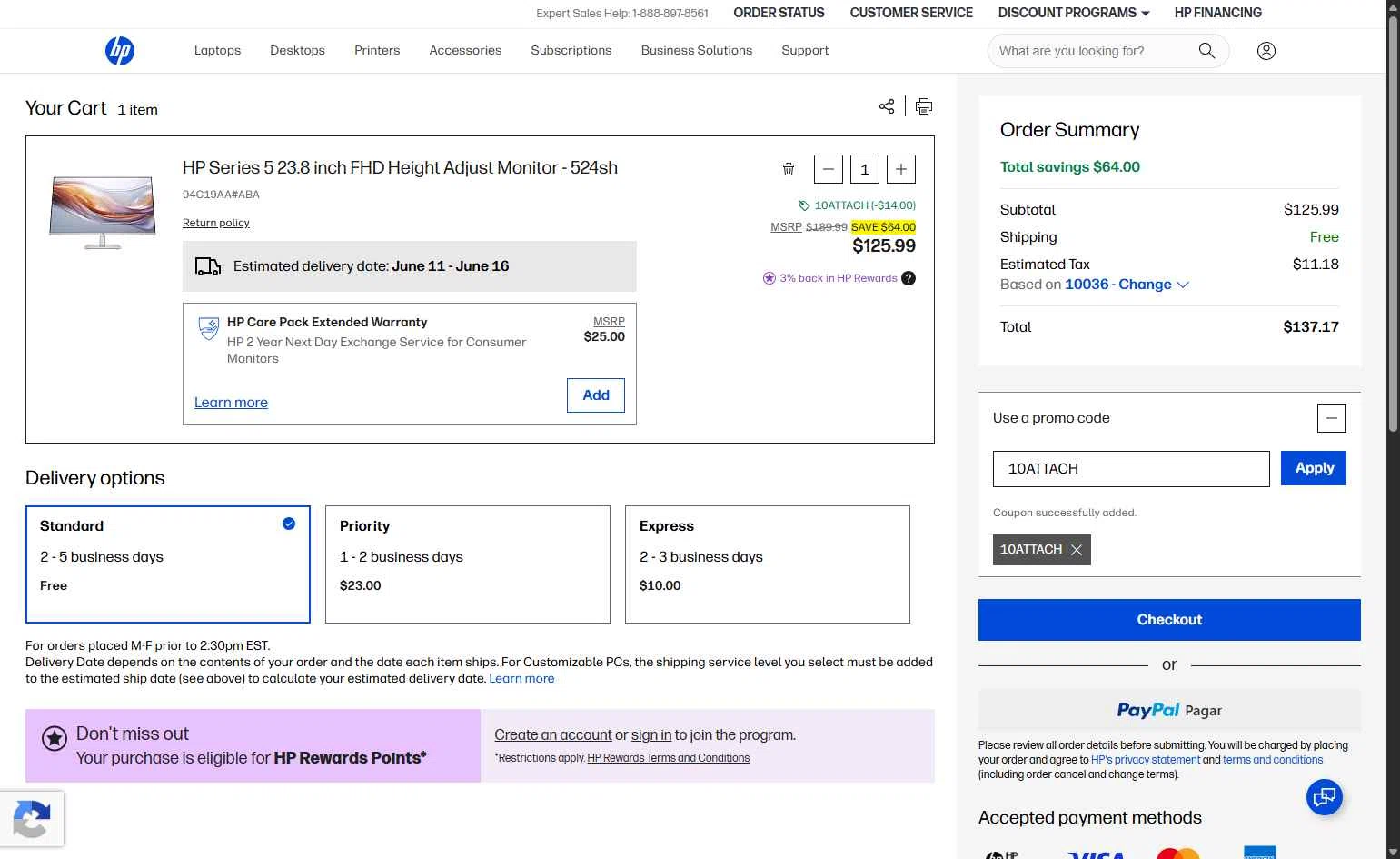Click Order Status link
The width and height of the screenshot is (1400, 859).
coord(779,13)
